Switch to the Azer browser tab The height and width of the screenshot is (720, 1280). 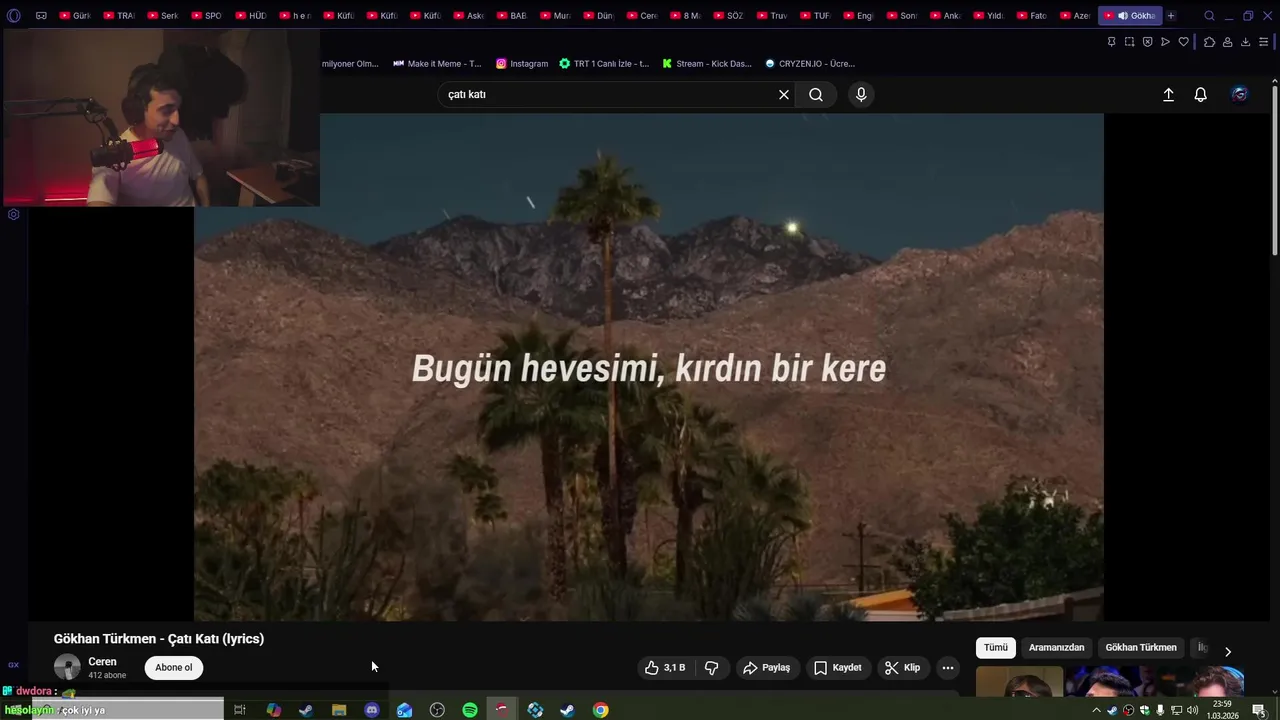click(x=1075, y=16)
